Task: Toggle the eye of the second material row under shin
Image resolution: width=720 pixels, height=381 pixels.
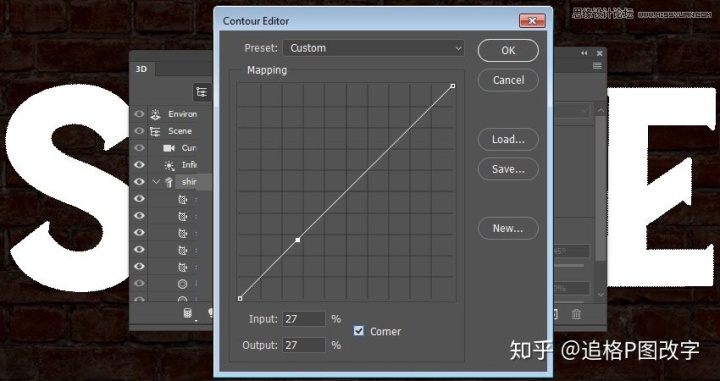Action: [139, 216]
